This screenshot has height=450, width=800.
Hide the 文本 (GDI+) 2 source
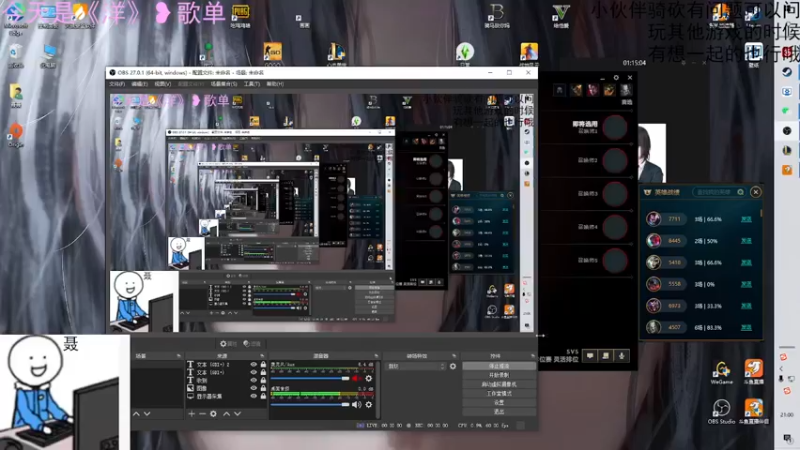tap(254, 364)
